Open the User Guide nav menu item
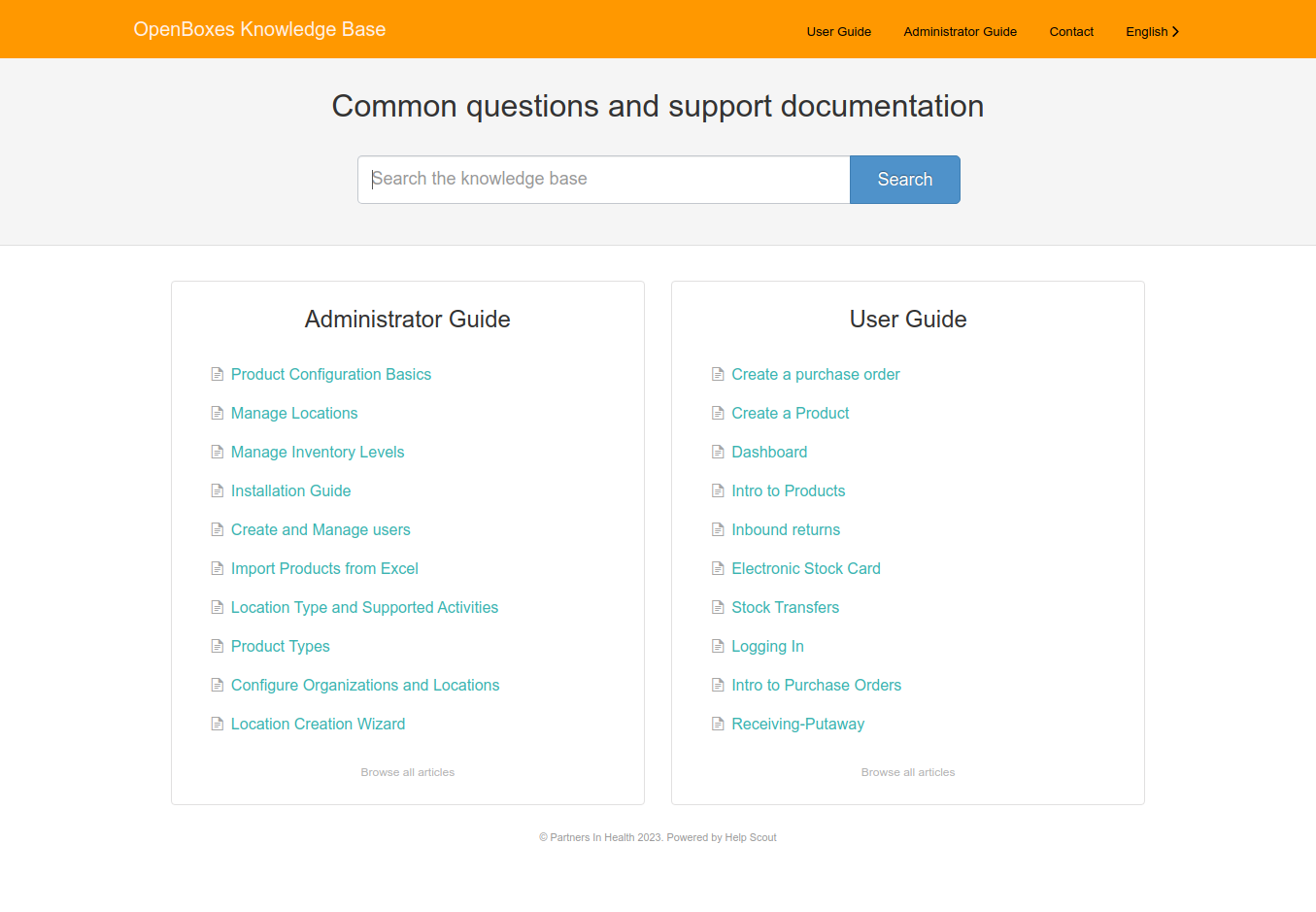The image size is (1316, 912). pyautogui.click(x=839, y=31)
